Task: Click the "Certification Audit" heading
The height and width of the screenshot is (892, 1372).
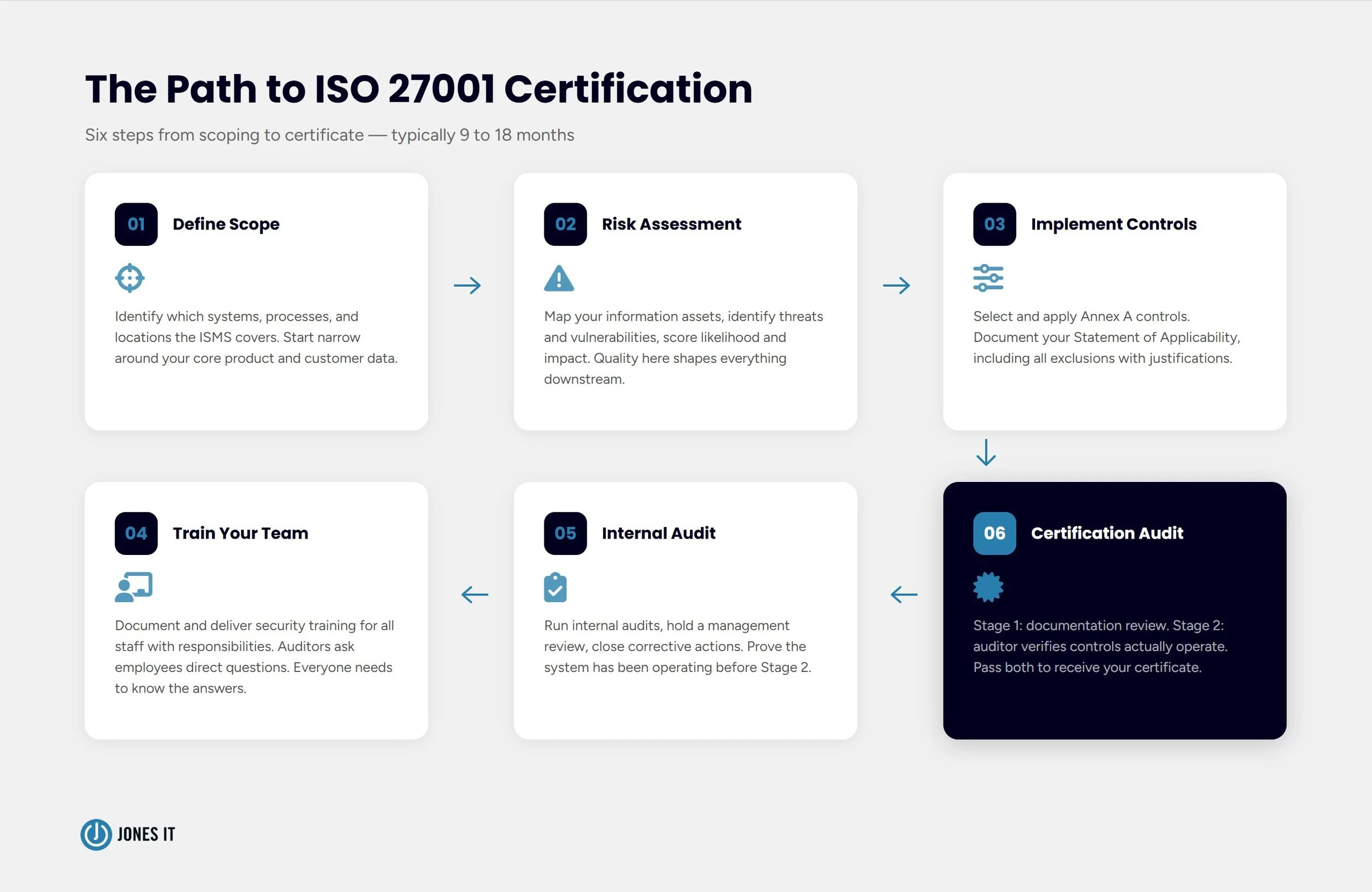Action: tap(1107, 534)
